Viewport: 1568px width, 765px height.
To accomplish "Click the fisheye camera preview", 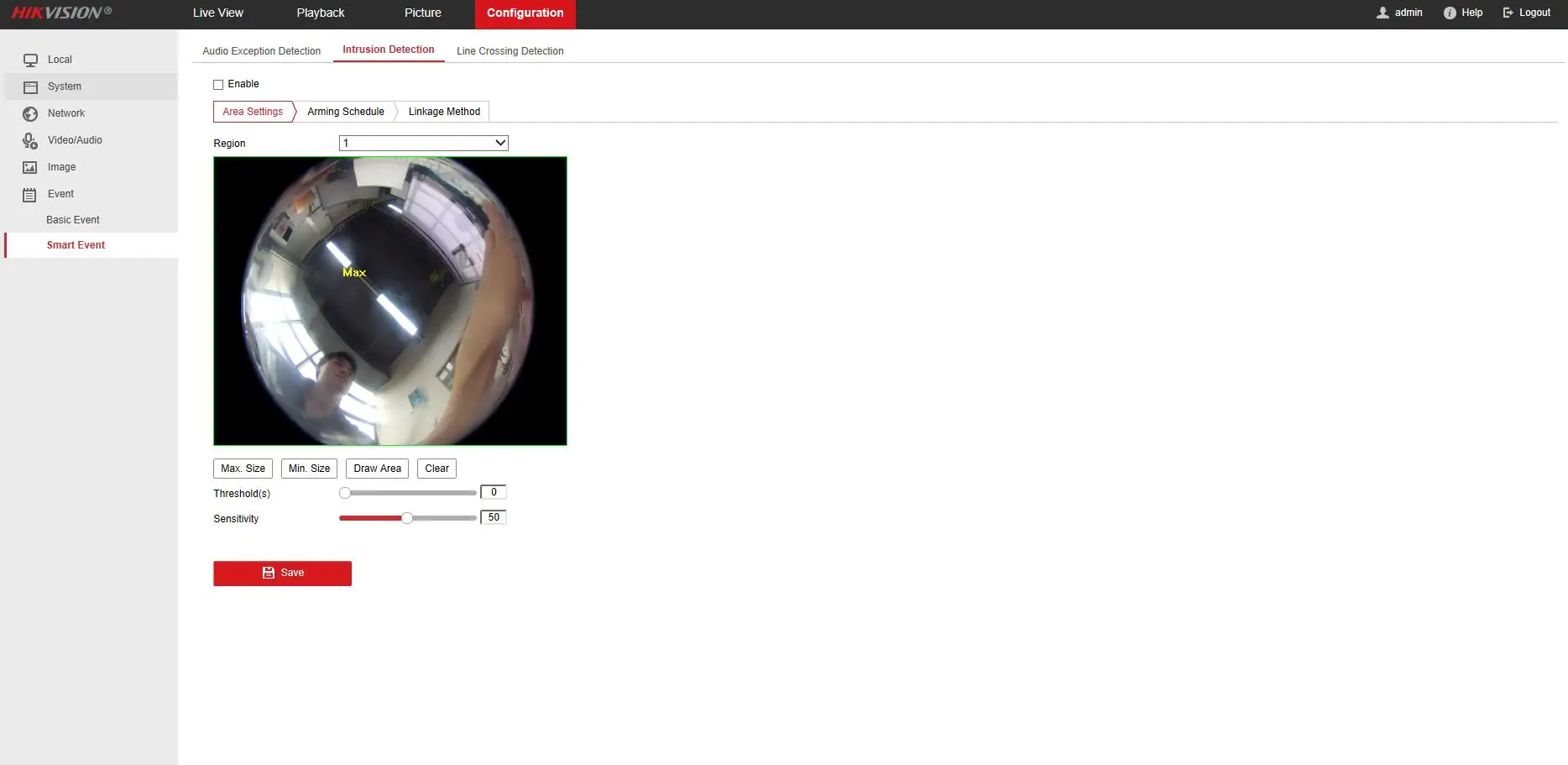I will coord(390,301).
